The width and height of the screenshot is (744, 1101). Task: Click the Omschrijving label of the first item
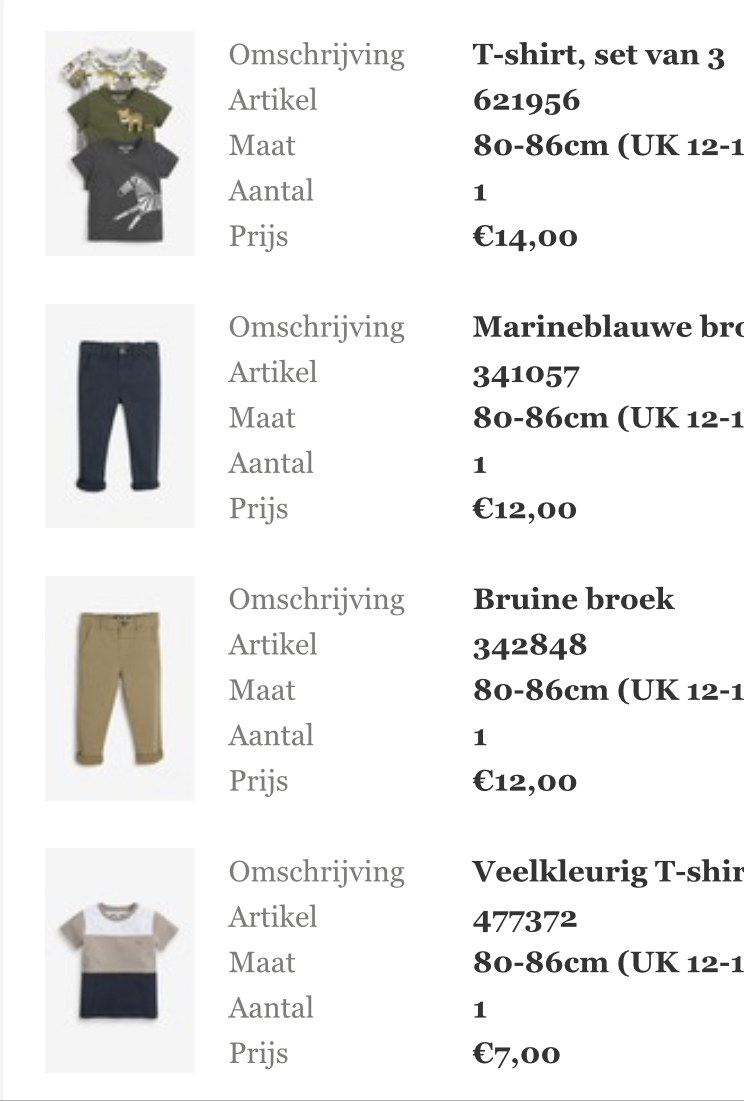click(317, 55)
